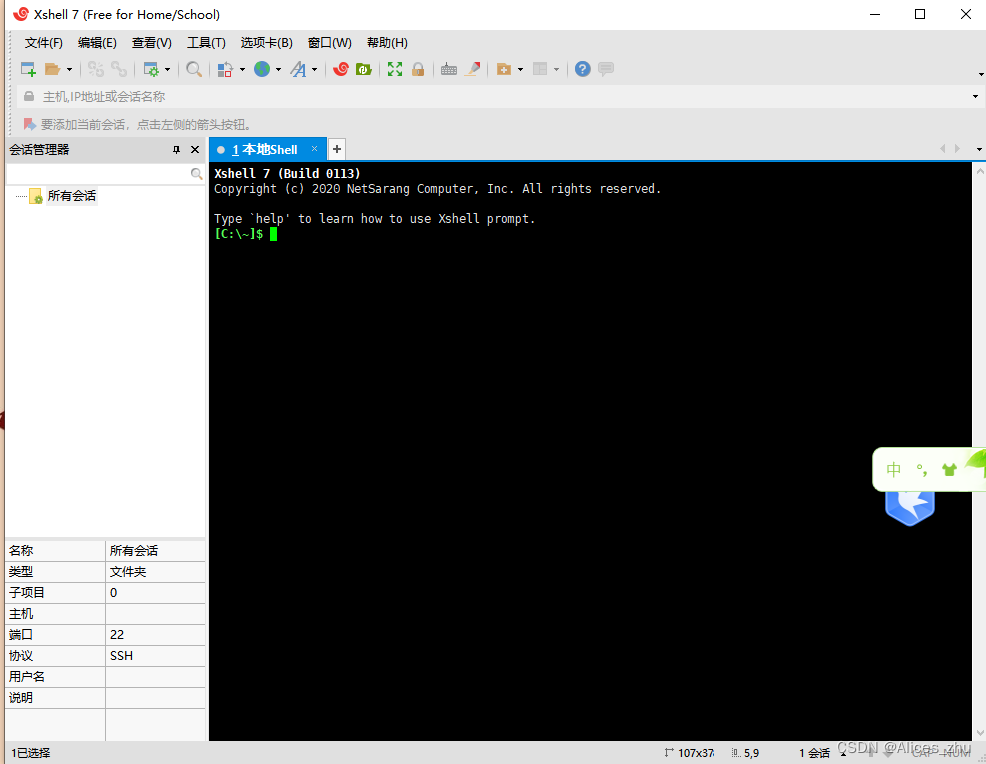Activate the highlight pen tool
Image resolution: width=986 pixels, height=764 pixels.
[x=471, y=69]
